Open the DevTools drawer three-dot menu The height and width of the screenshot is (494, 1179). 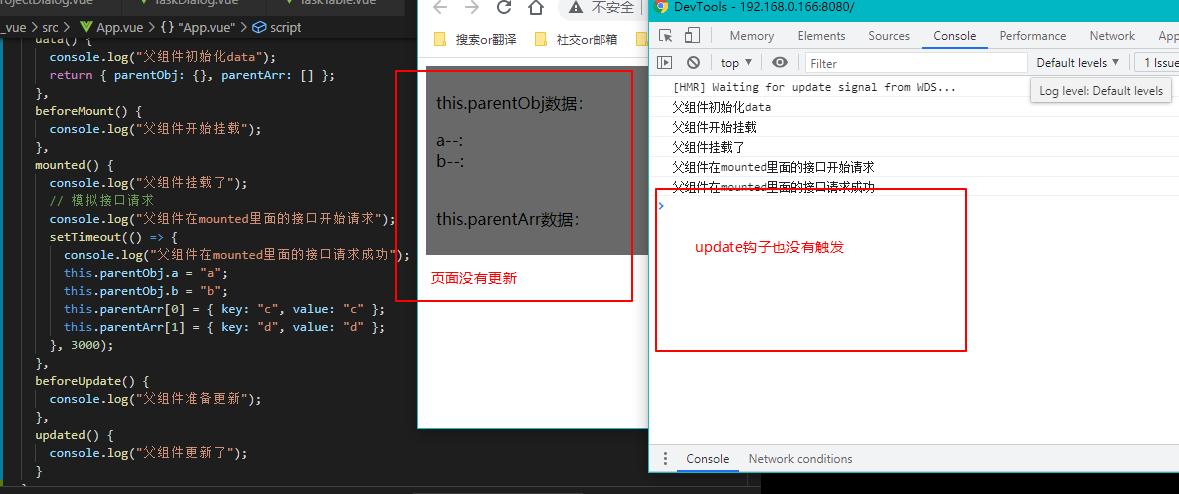[665, 459]
